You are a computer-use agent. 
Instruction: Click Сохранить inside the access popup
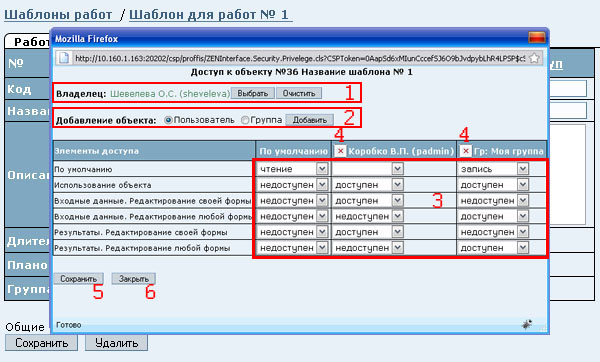[78, 279]
